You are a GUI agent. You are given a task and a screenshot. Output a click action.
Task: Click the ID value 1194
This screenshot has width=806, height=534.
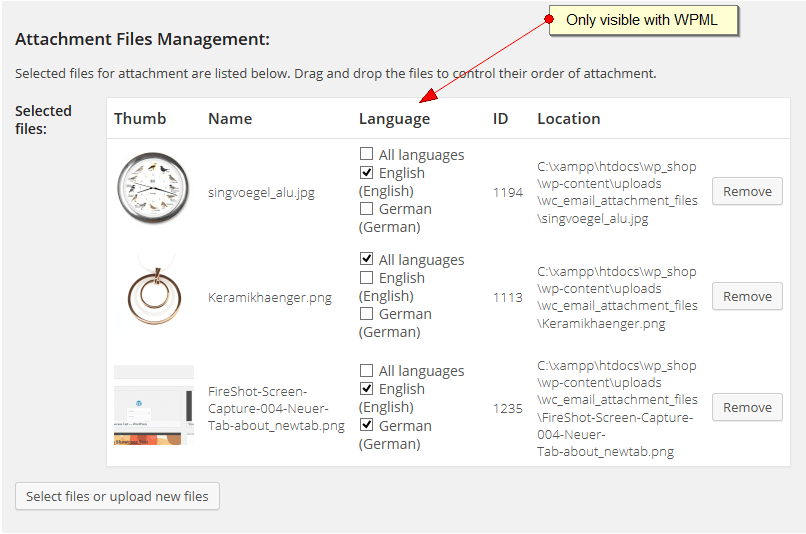508,193
